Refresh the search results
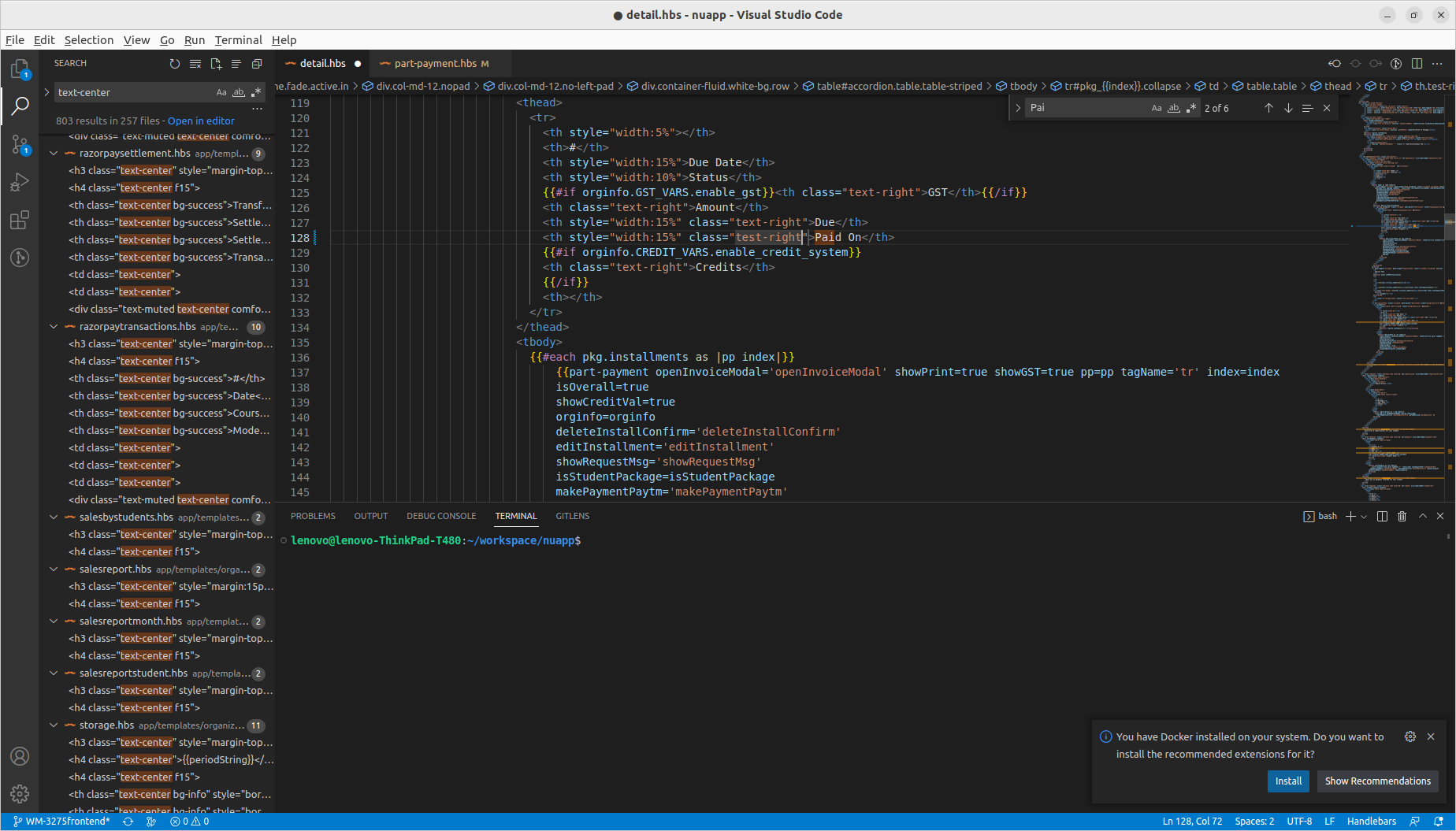1456x831 pixels. pos(175,64)
